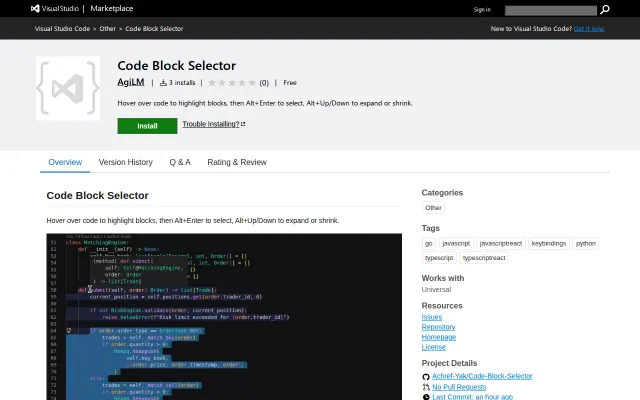Select the keybindings tag
This screenshot has height=400, width=640.
point(549,243)
